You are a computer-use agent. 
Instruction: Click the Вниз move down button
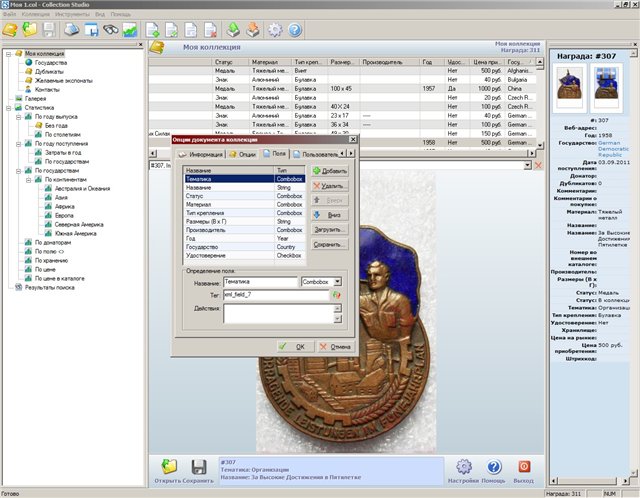330,215
